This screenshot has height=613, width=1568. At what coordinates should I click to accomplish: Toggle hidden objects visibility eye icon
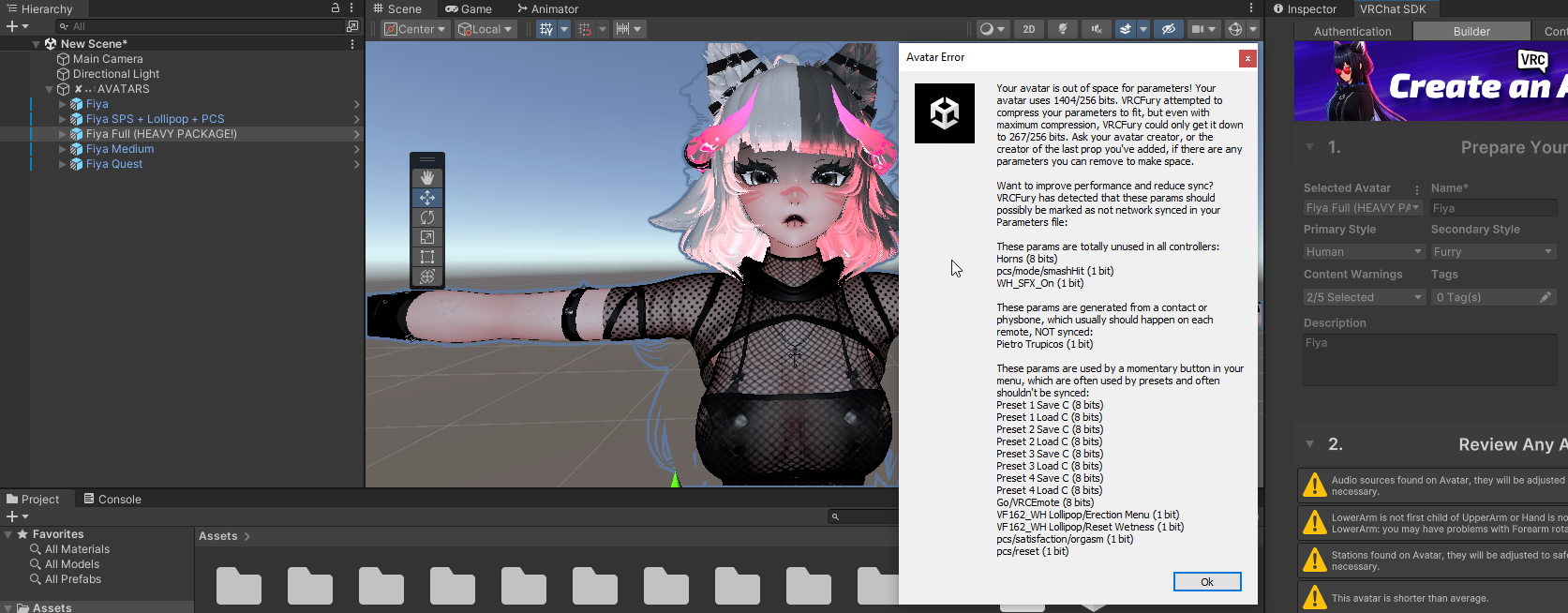1169,29
